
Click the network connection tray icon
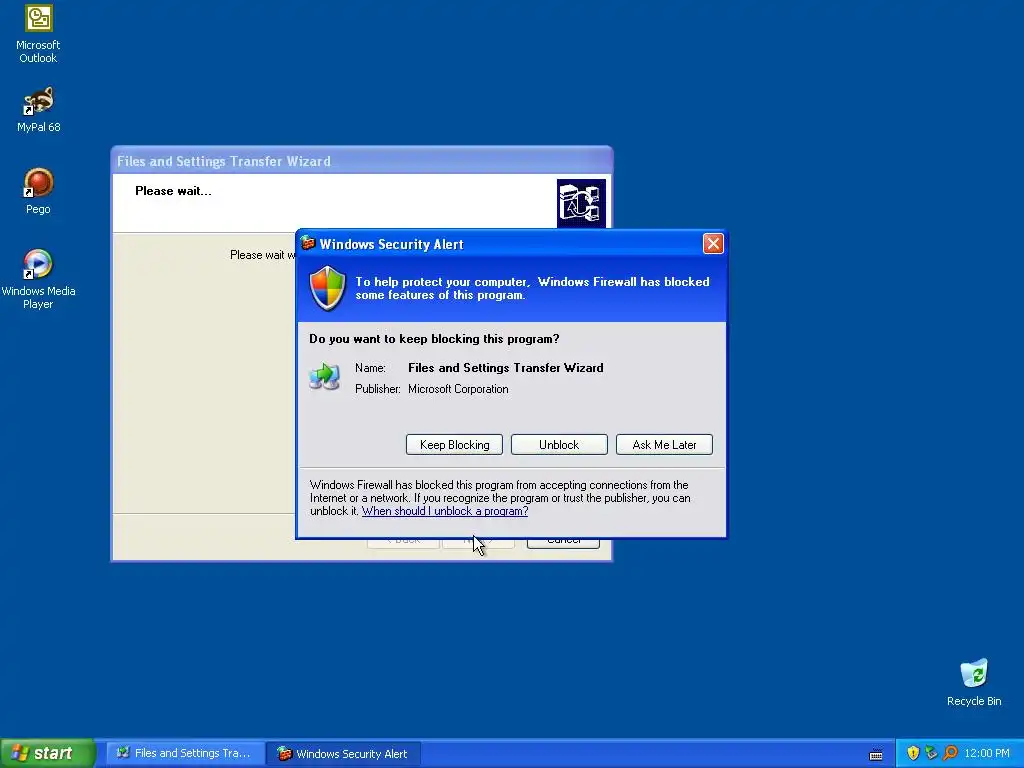pos(931,753)
